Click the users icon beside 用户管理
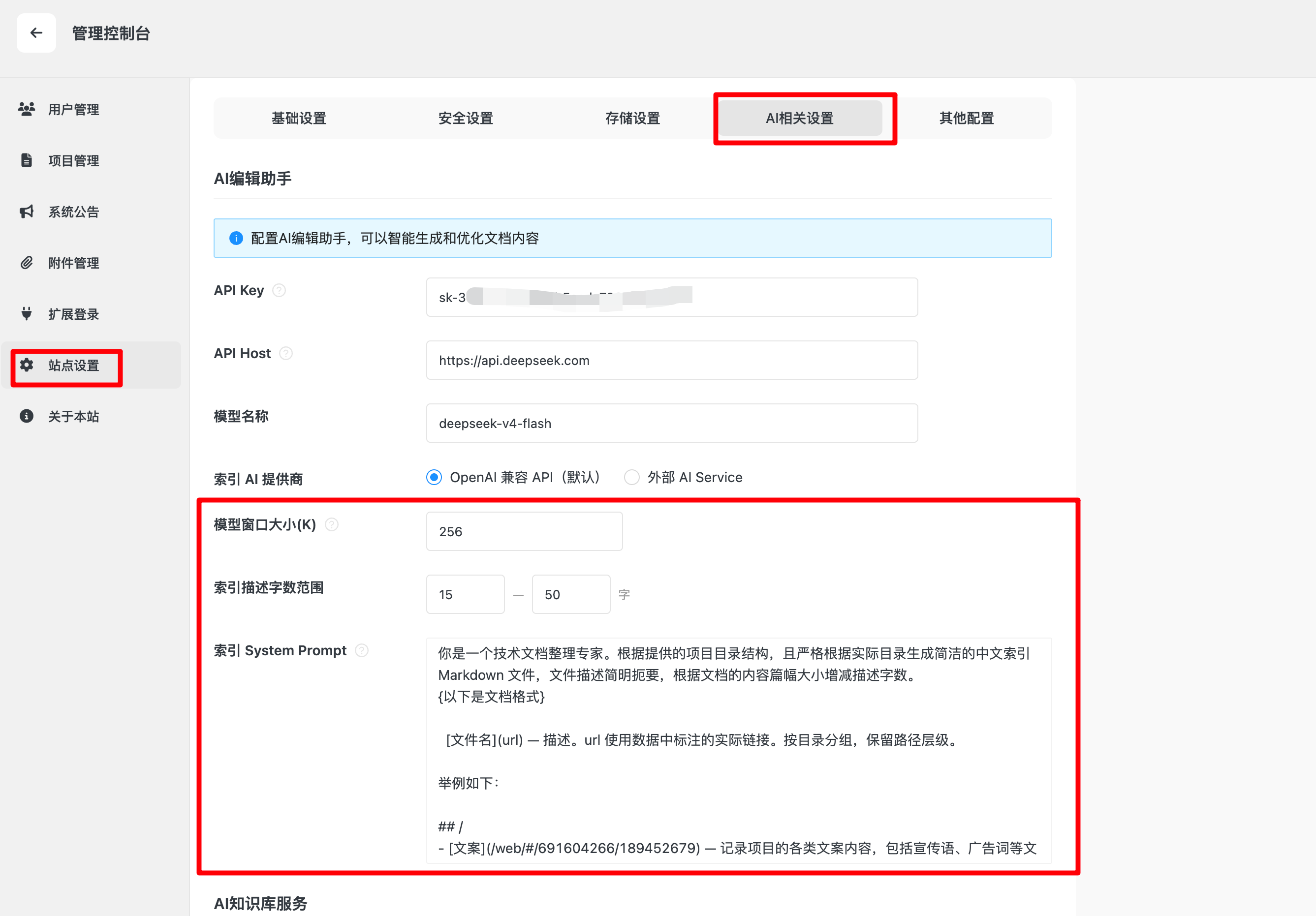The width and height of the screenshot is (1316, 916). coord(27,109)
